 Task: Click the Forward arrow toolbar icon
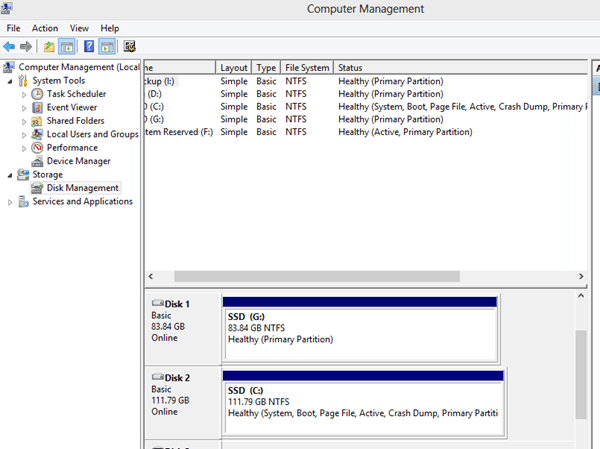coord(26,47)
